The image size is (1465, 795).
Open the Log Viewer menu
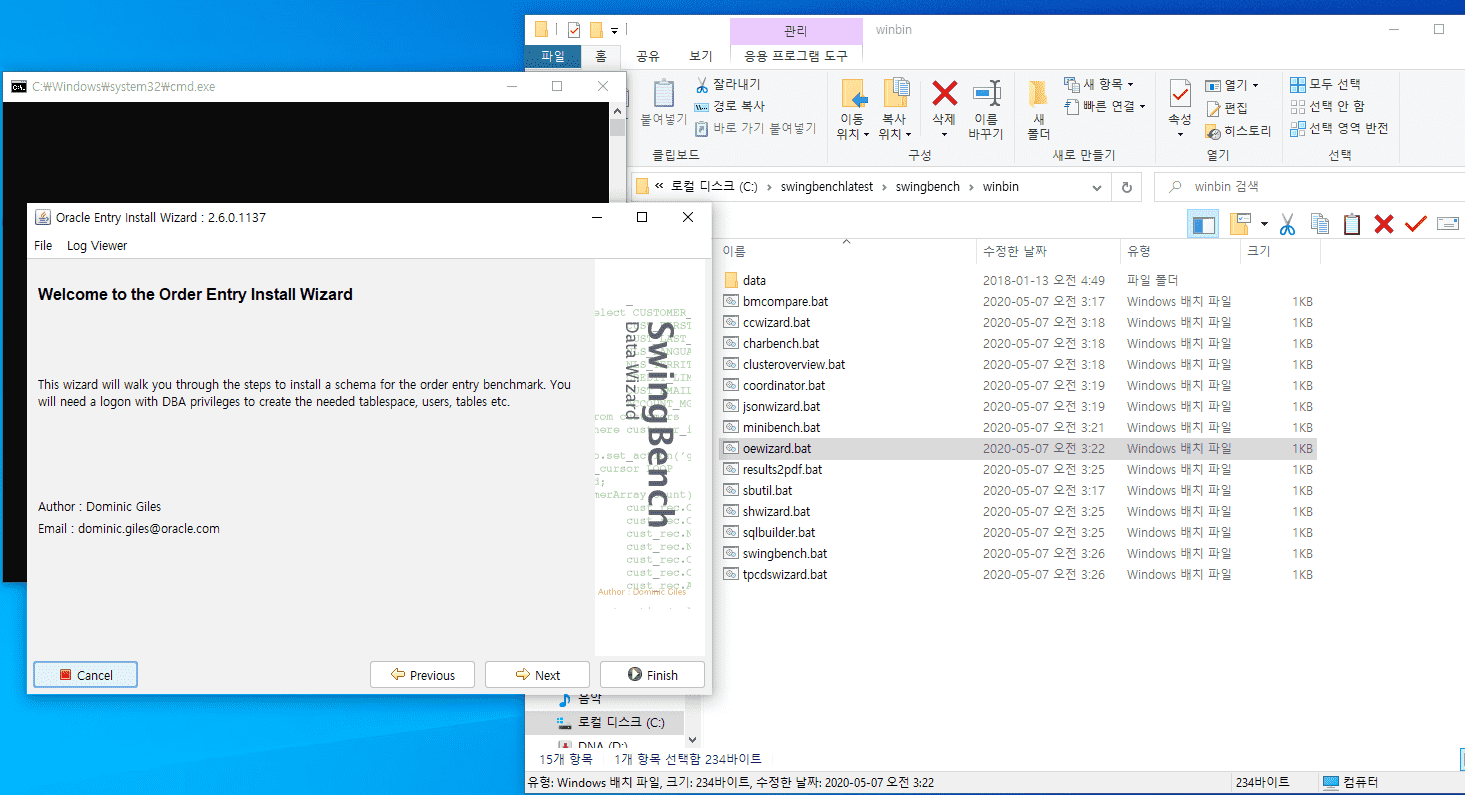click(x=97, y=246)
